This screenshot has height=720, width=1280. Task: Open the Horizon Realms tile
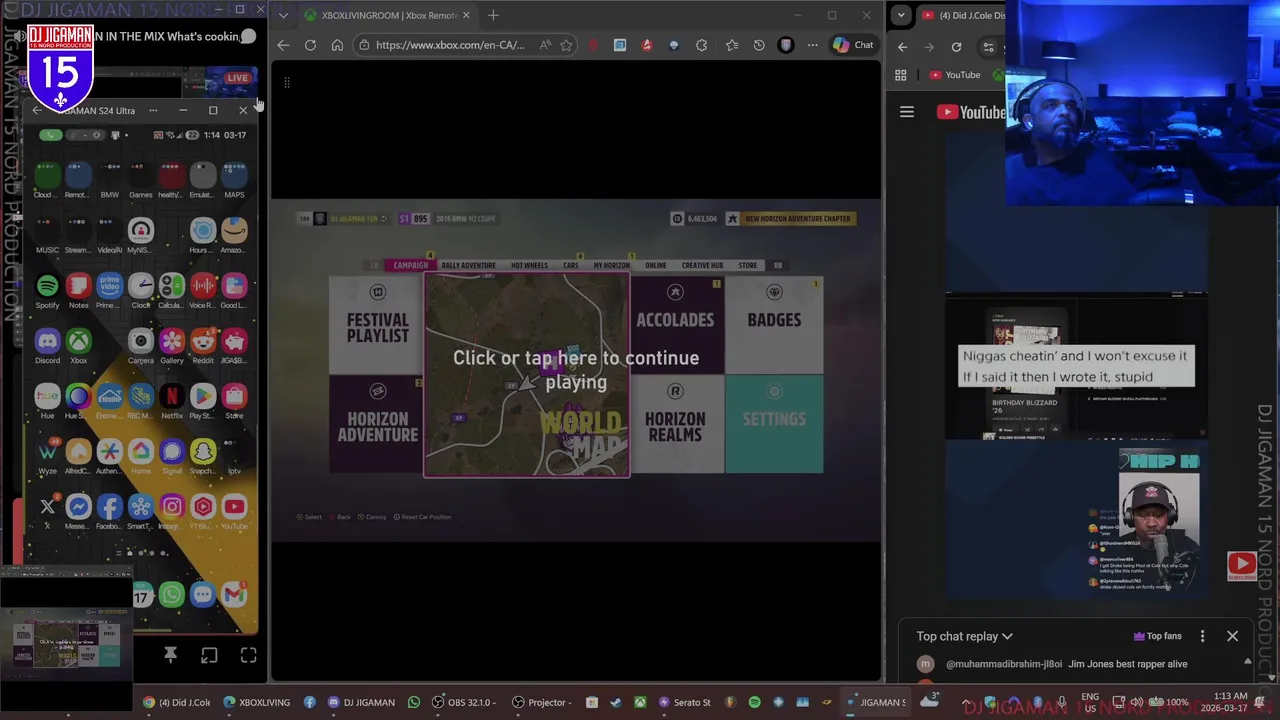[675, 425]
